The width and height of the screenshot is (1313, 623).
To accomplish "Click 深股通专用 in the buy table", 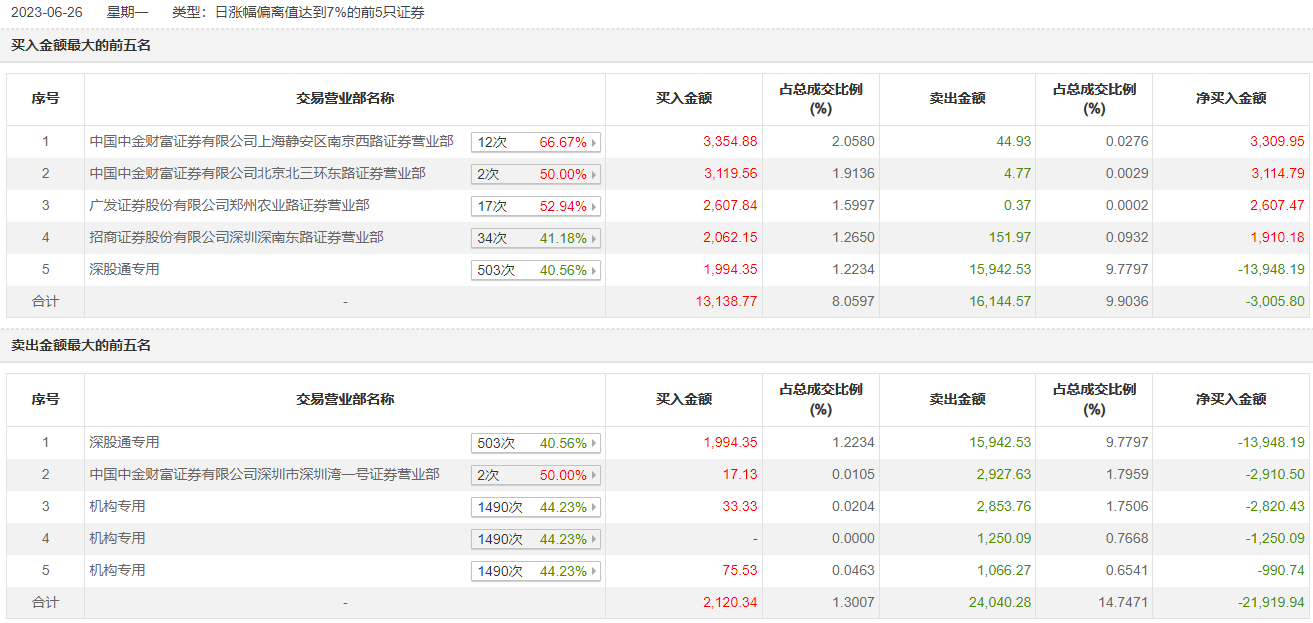I will coord(124,270).
